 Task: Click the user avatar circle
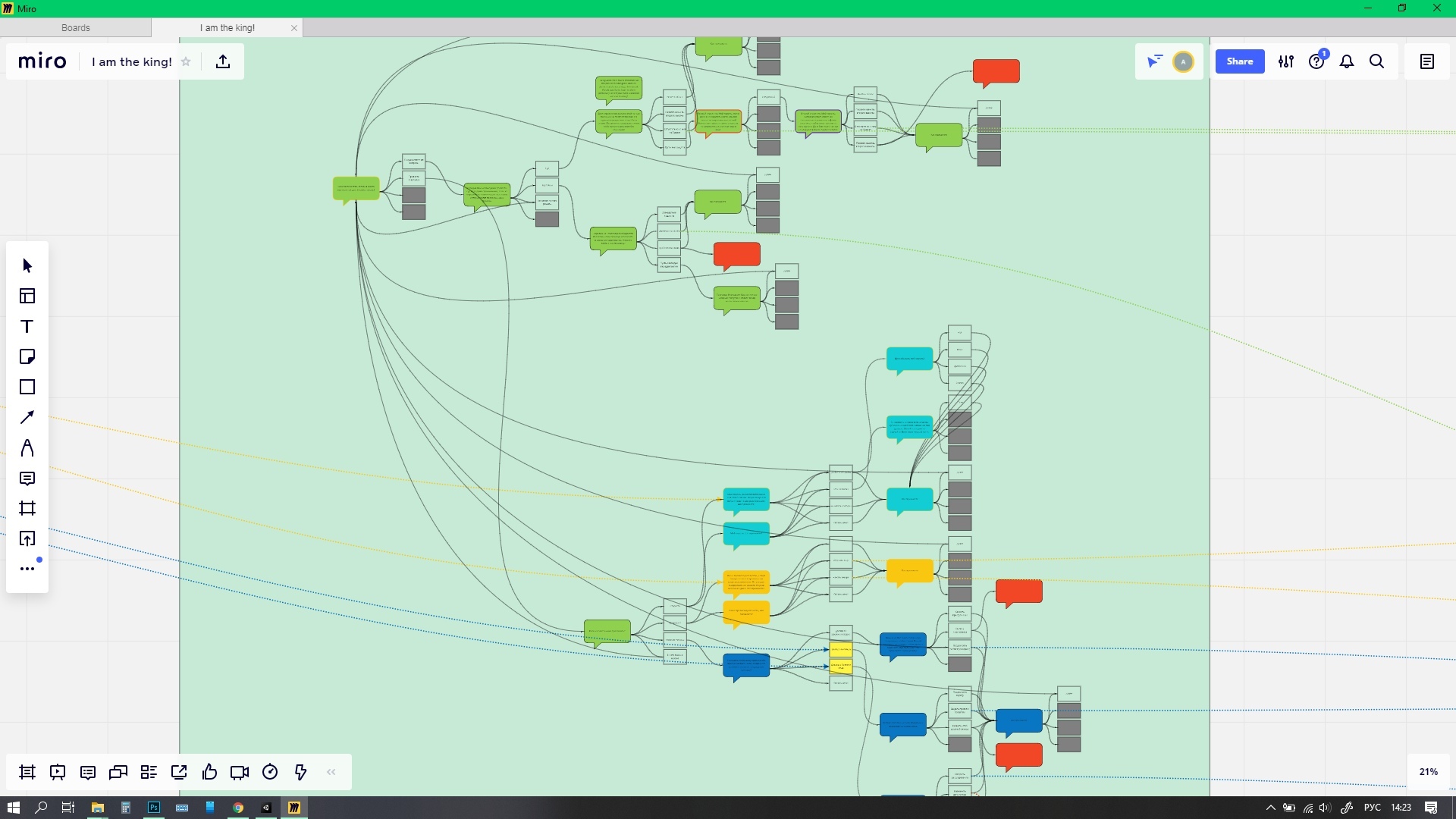tap(1183, 61)
